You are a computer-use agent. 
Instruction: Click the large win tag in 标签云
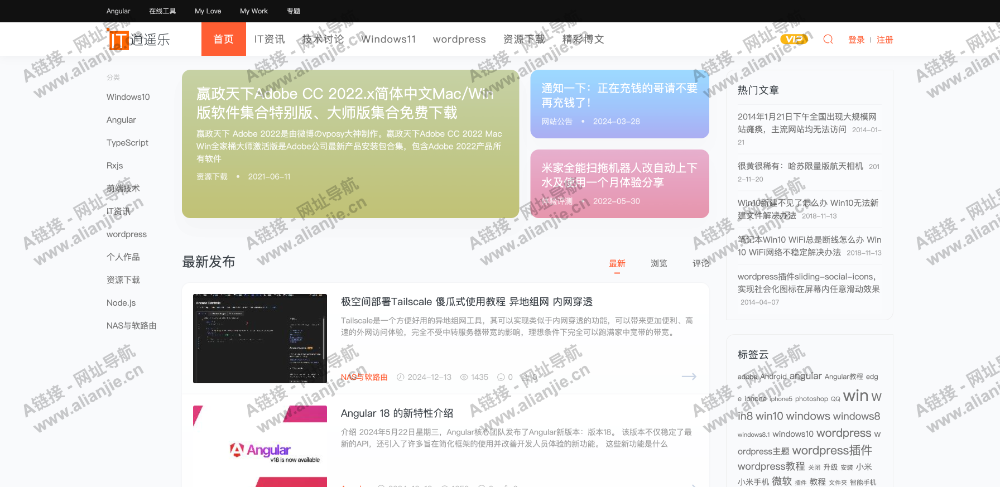pos(856,396)
